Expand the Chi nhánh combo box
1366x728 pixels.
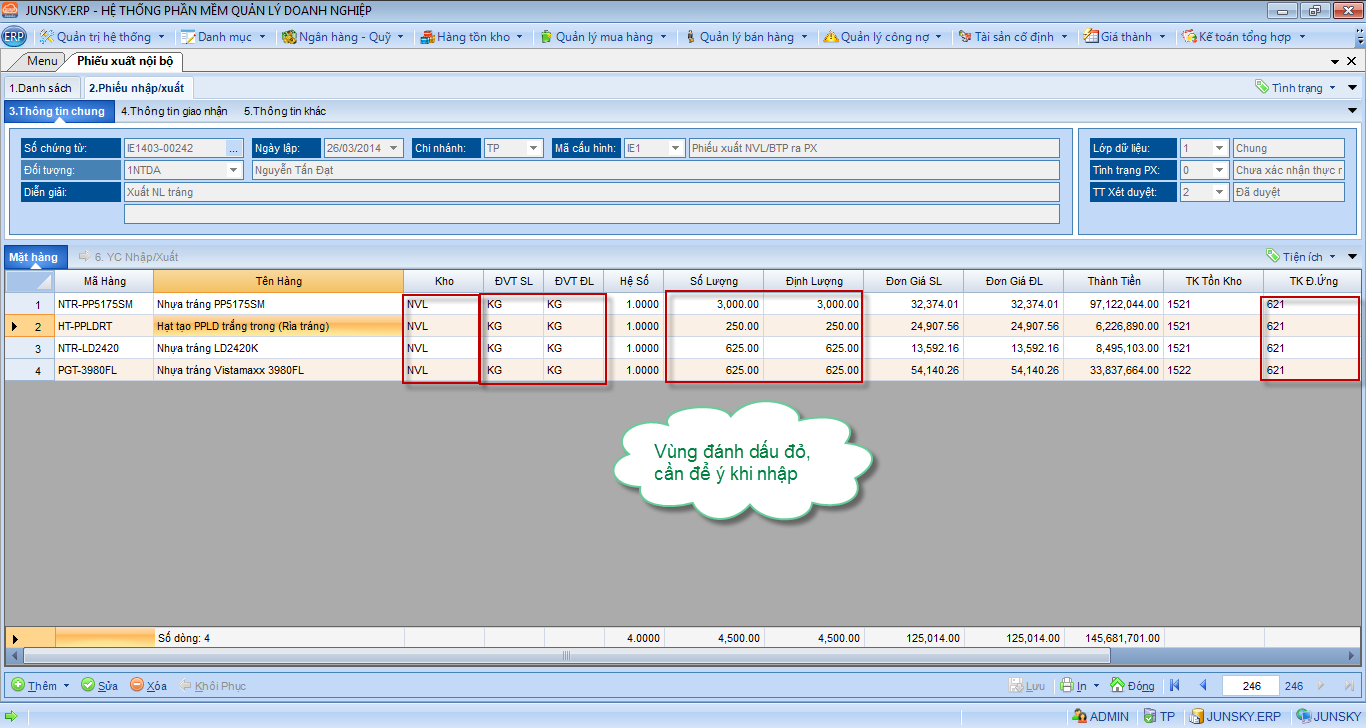tap(534, 148)
